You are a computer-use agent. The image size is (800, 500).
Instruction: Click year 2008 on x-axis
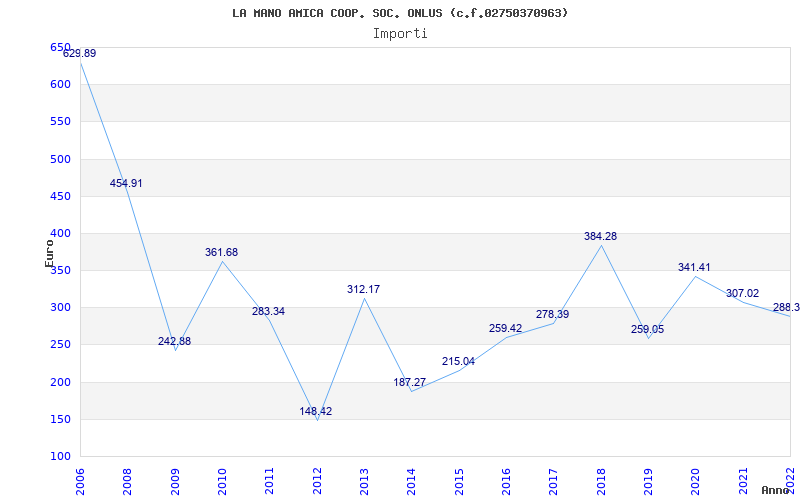128,481
